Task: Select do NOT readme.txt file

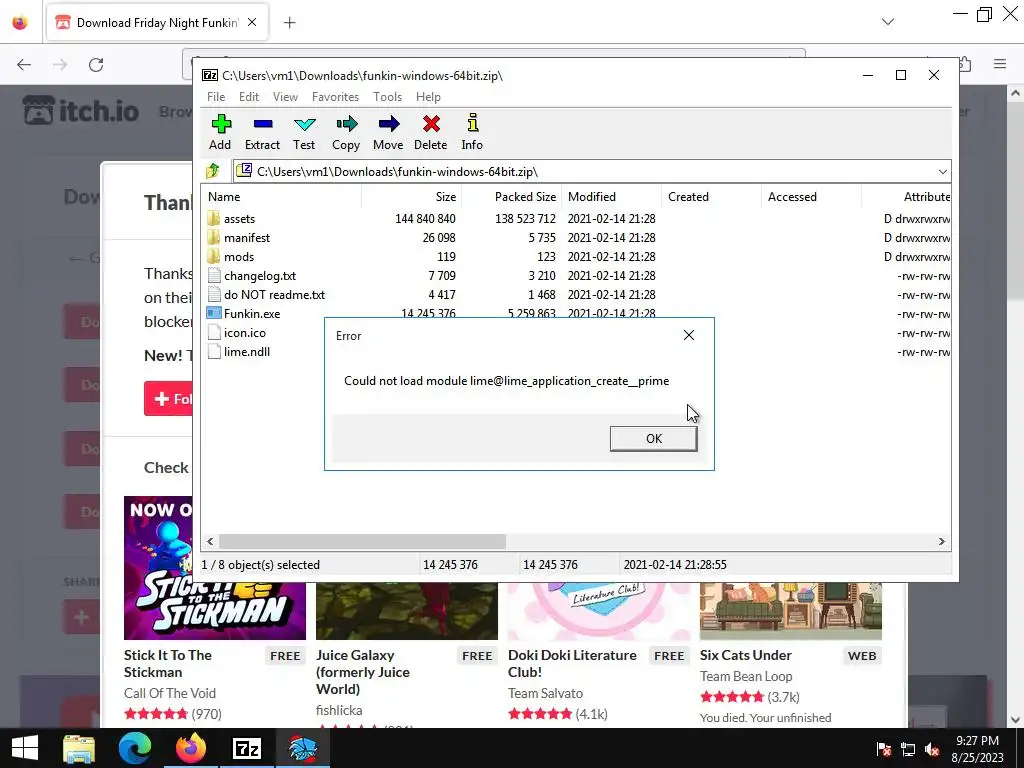Action: tap(274, 295)
